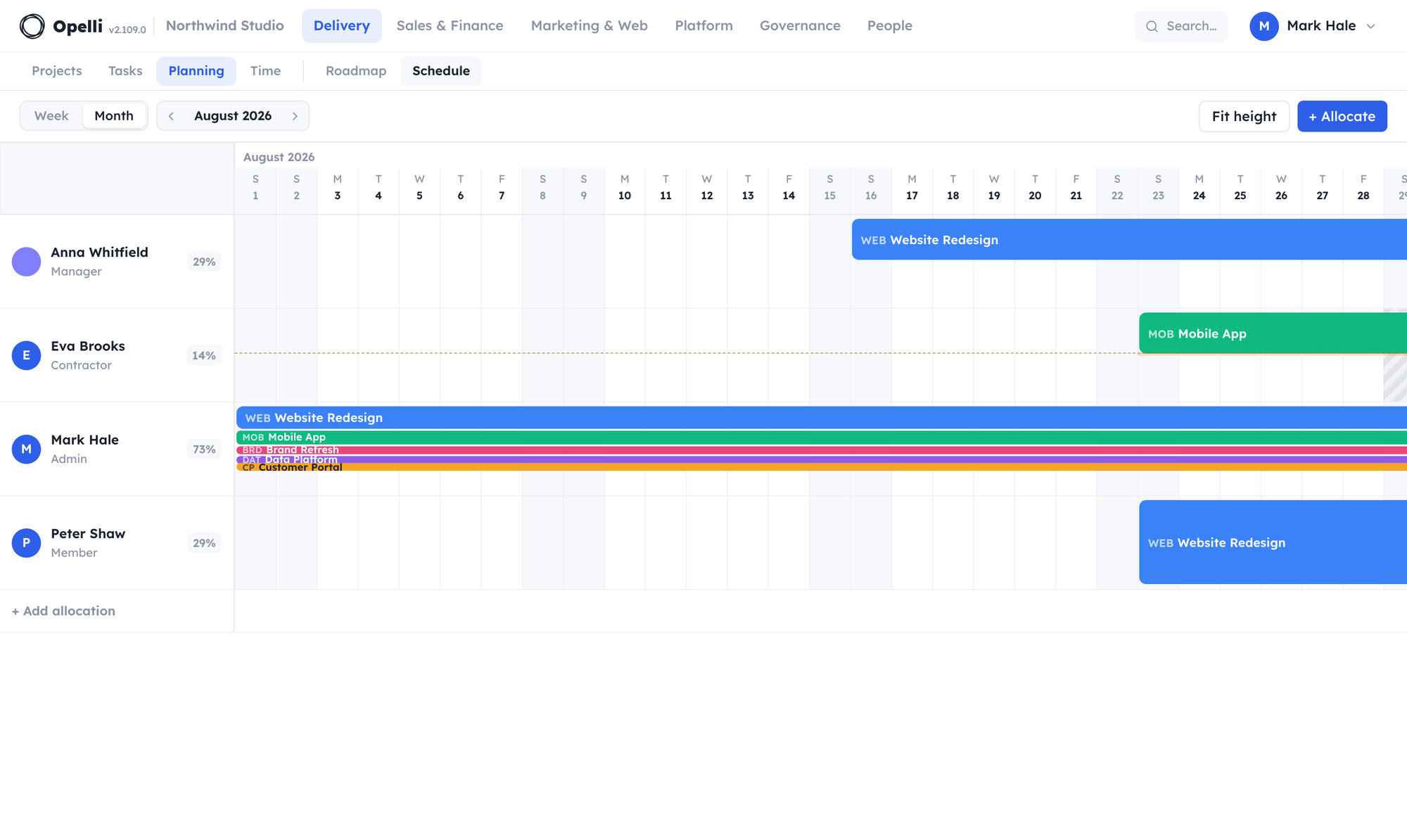Select Mark Hale's Website Redesign bar
The height and width of the screenshot is (840, 1407).
click(x=822, y=418)
